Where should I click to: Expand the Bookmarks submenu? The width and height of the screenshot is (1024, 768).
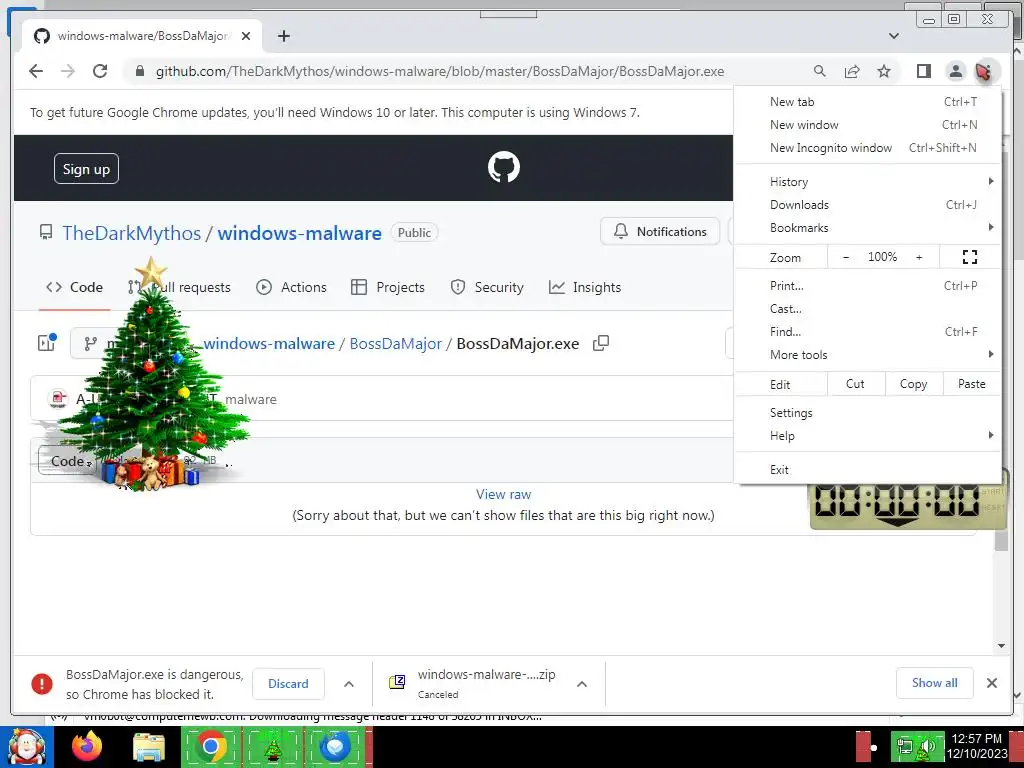coord(867,227)
